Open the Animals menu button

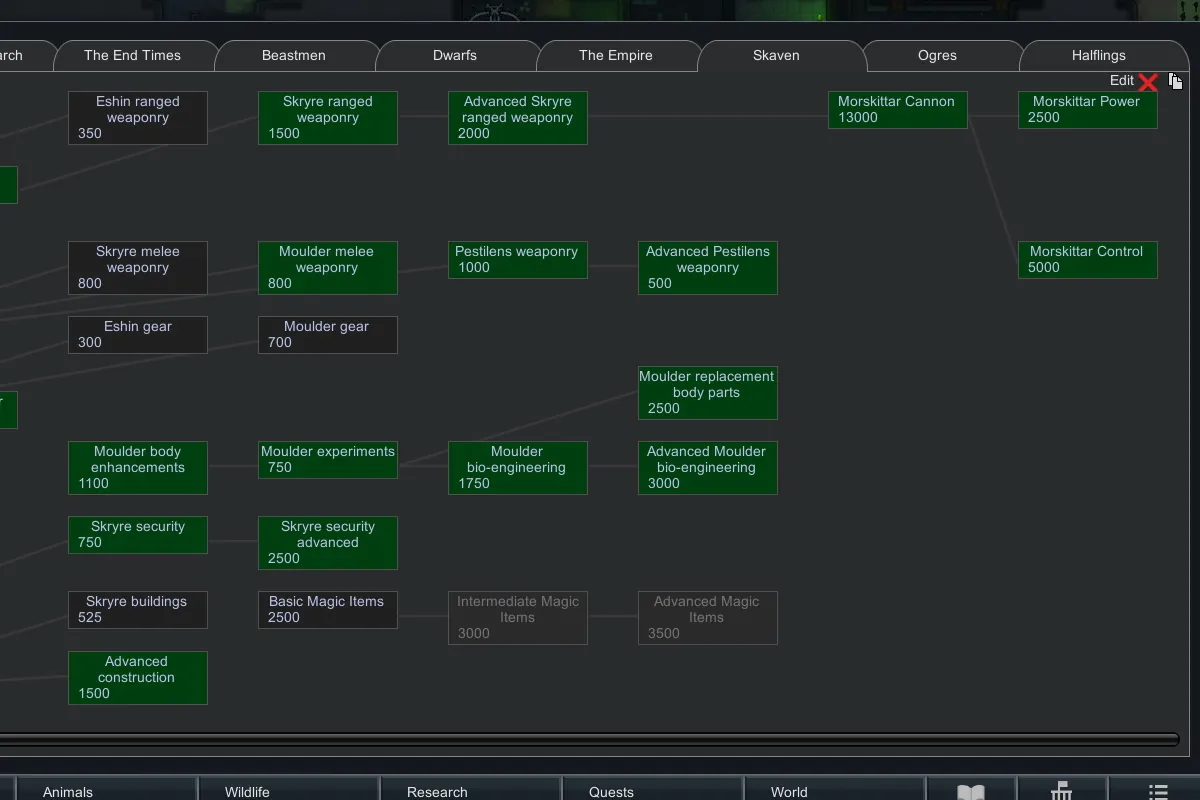coord(68,791)
